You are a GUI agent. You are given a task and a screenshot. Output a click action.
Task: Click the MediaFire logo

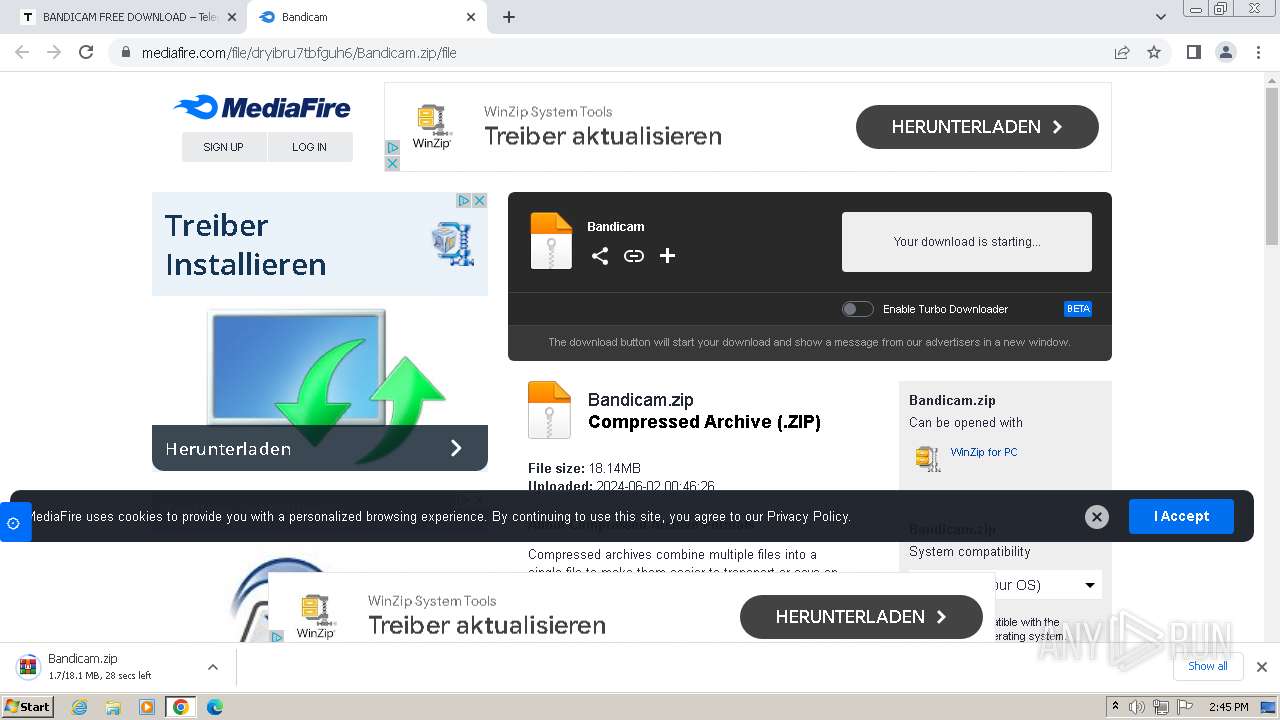tap(262, 107)
